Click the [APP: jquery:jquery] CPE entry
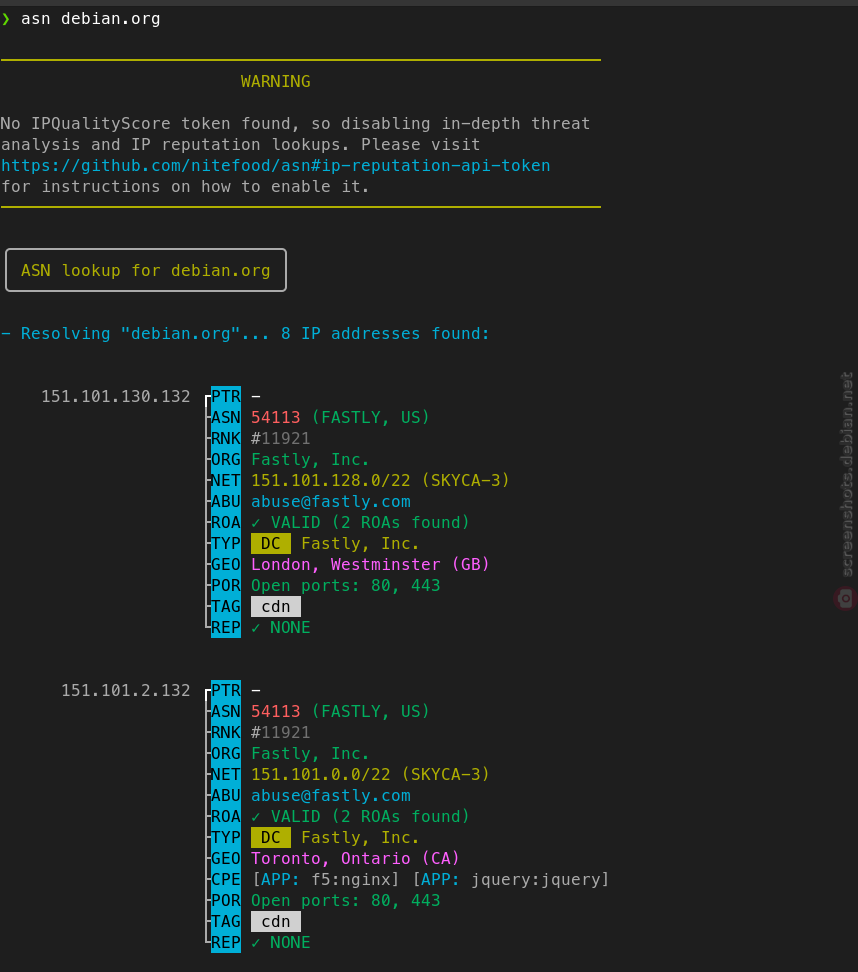 coord(510,880)
